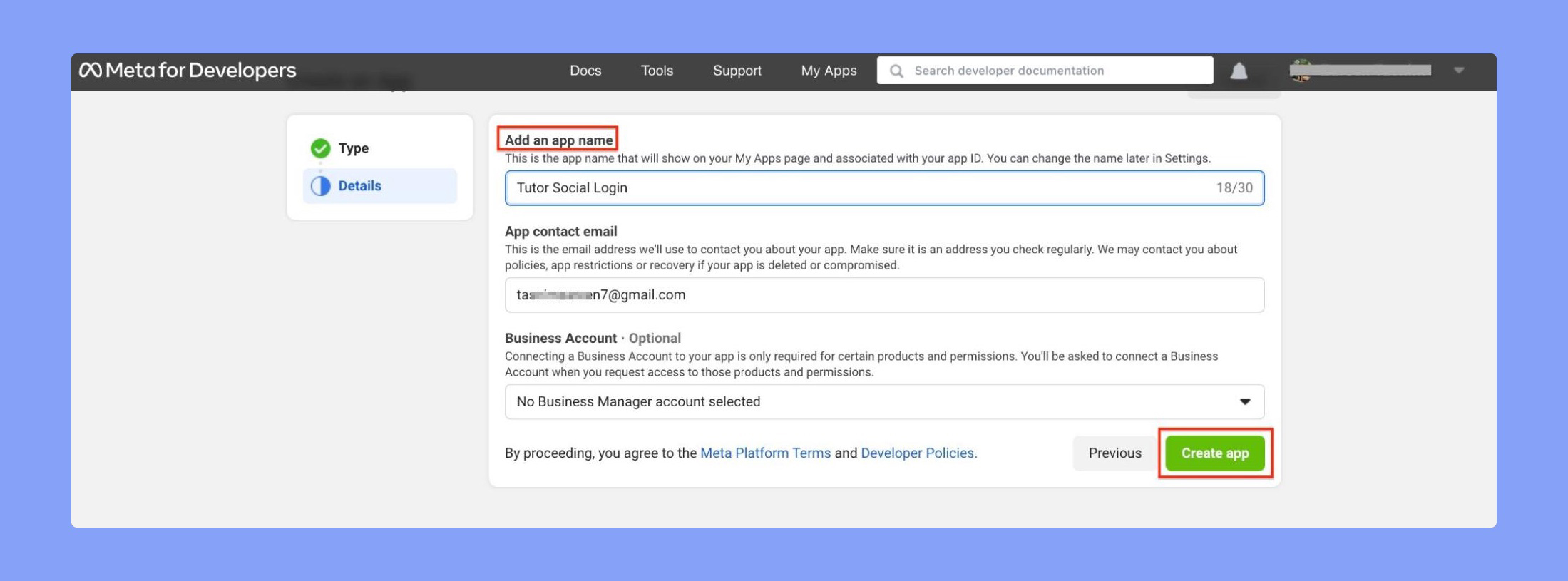1568x581 pixels.
Task: Open the Docs menu
Action: pos(585,71)
